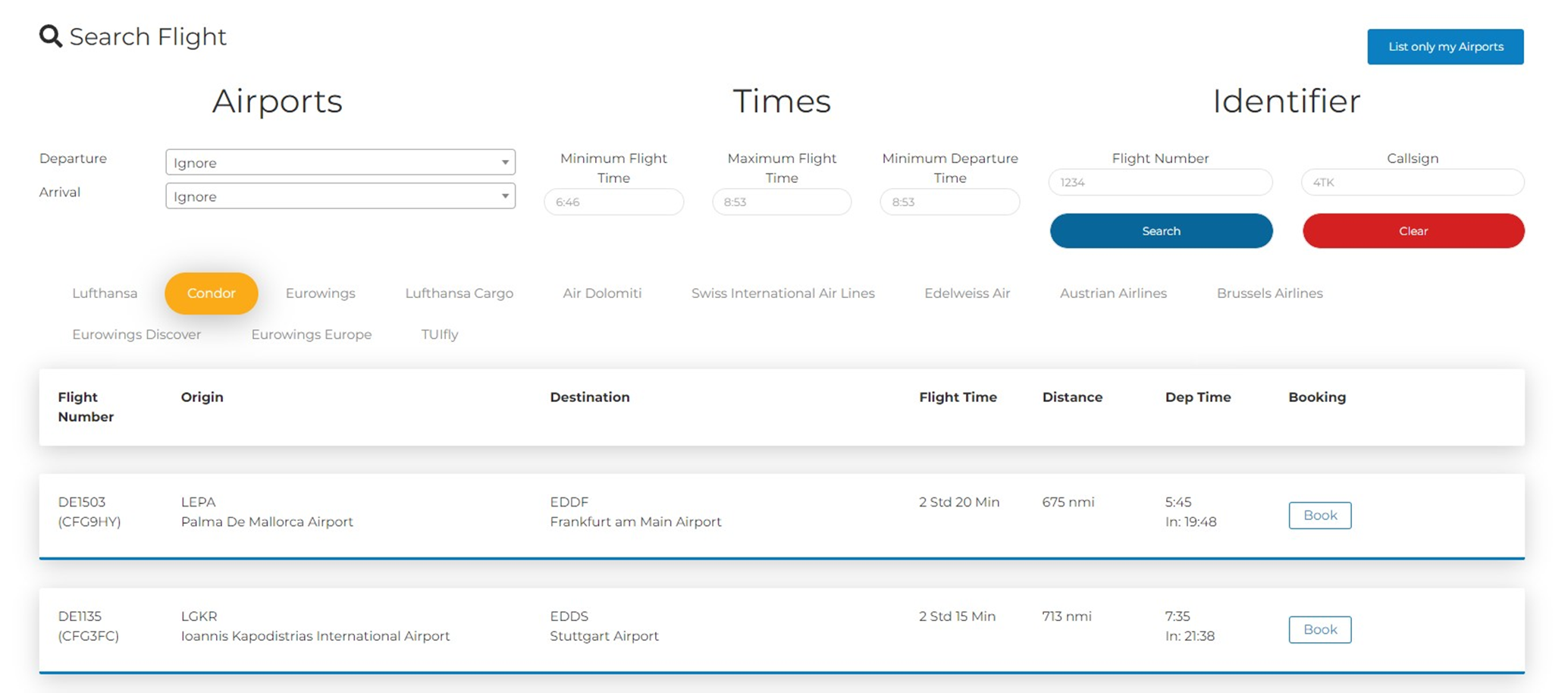Book flight DE1503 to Frankfurt
The image size is (1568, 693).
1319,516
